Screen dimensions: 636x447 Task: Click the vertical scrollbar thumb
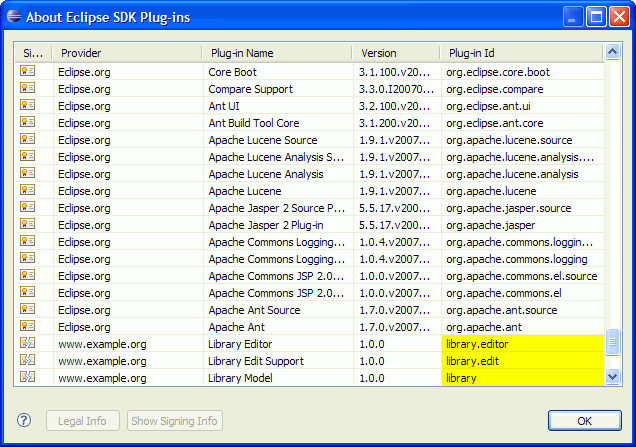[x=612, y=342]
